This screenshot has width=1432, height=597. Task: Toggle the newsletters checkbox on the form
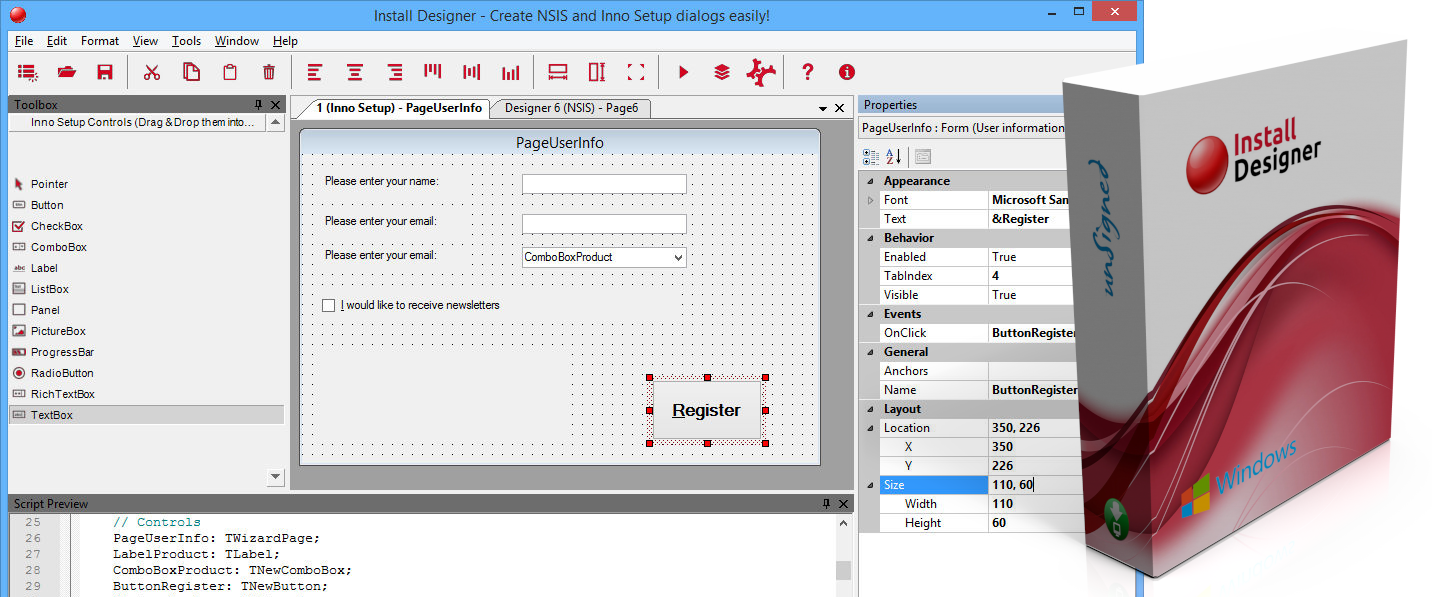(x=328, y=305)
